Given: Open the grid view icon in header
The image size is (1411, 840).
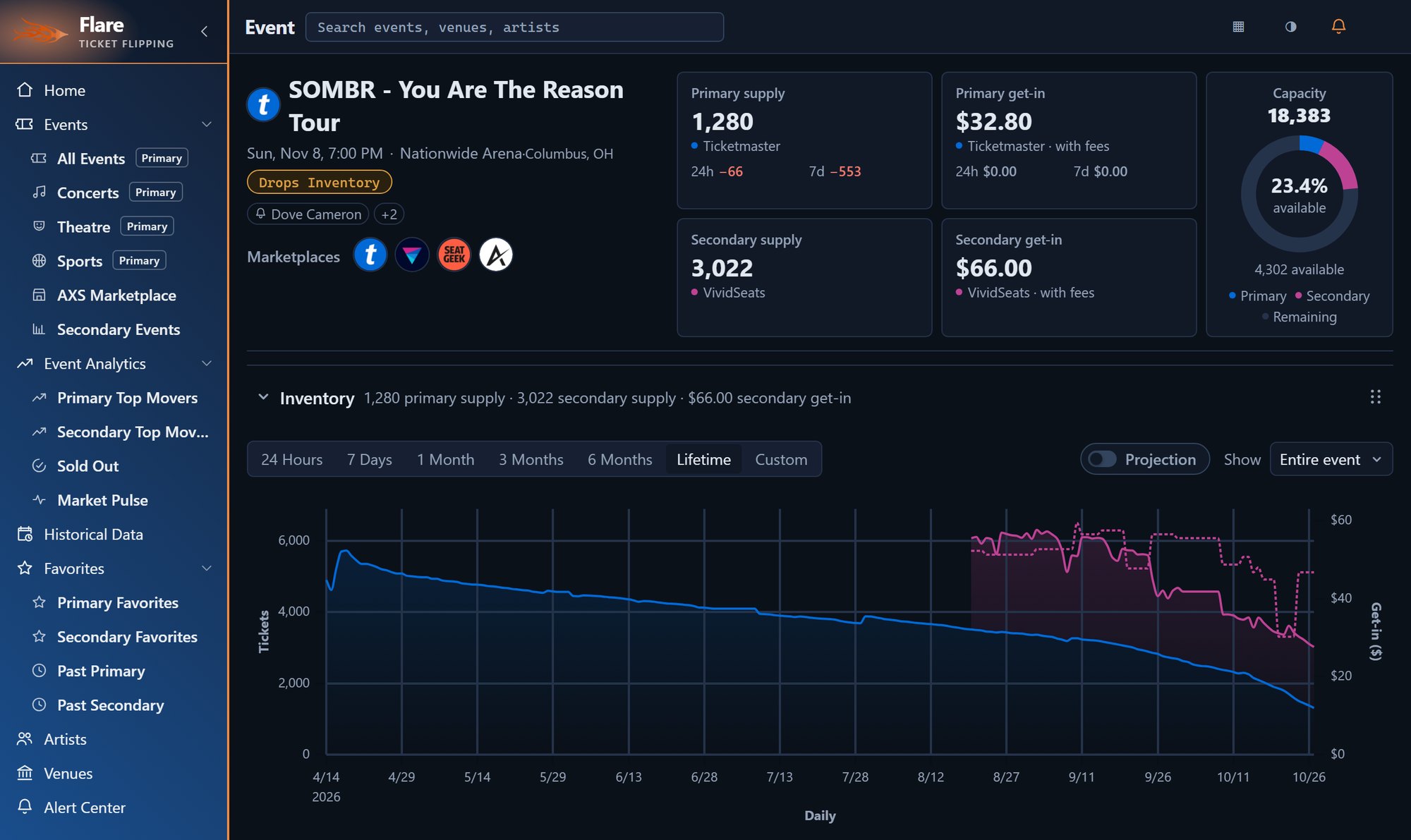Looking at the screenshot, I should pos(1238,27).
